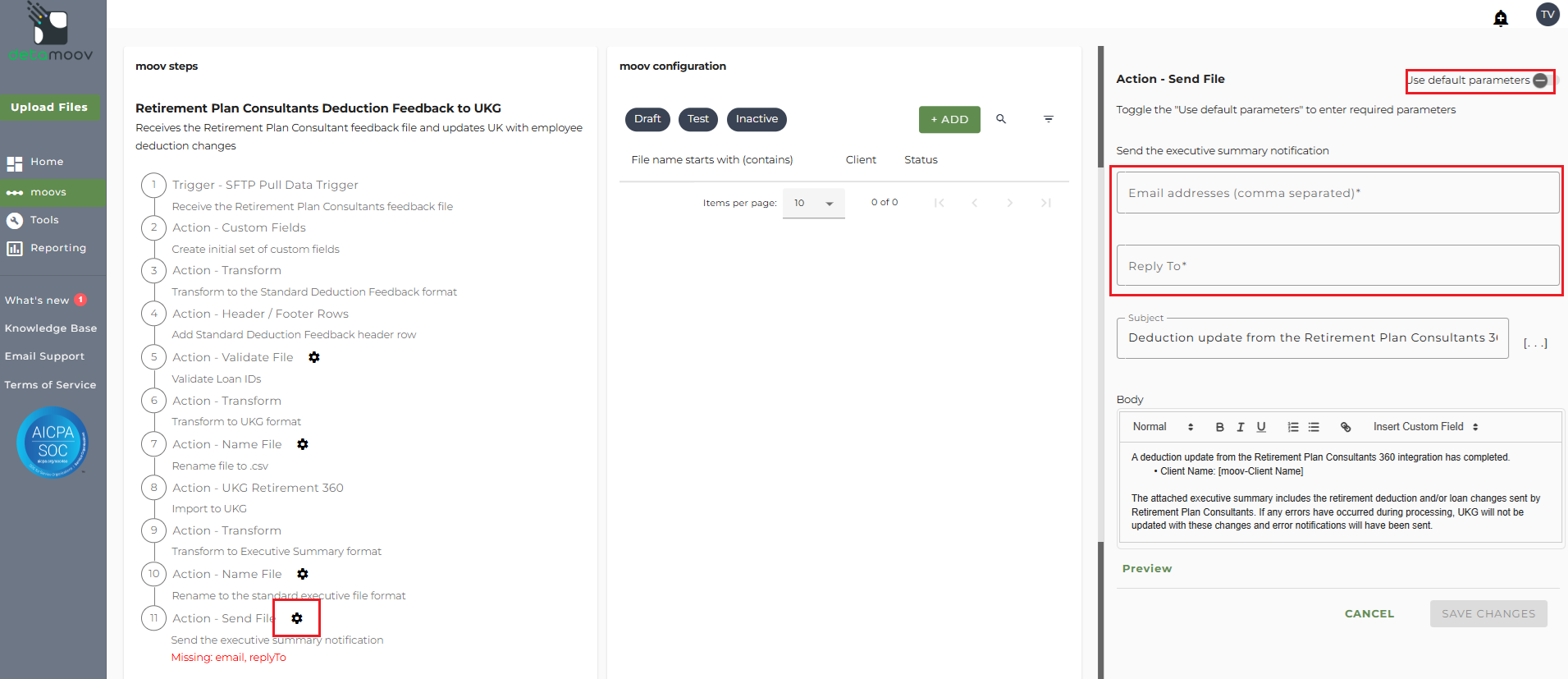Image resolution: width=1568 pixels, height=679 pixels.
Task: Open gear settings for step 5 Validate File
Action: point(314,357)
